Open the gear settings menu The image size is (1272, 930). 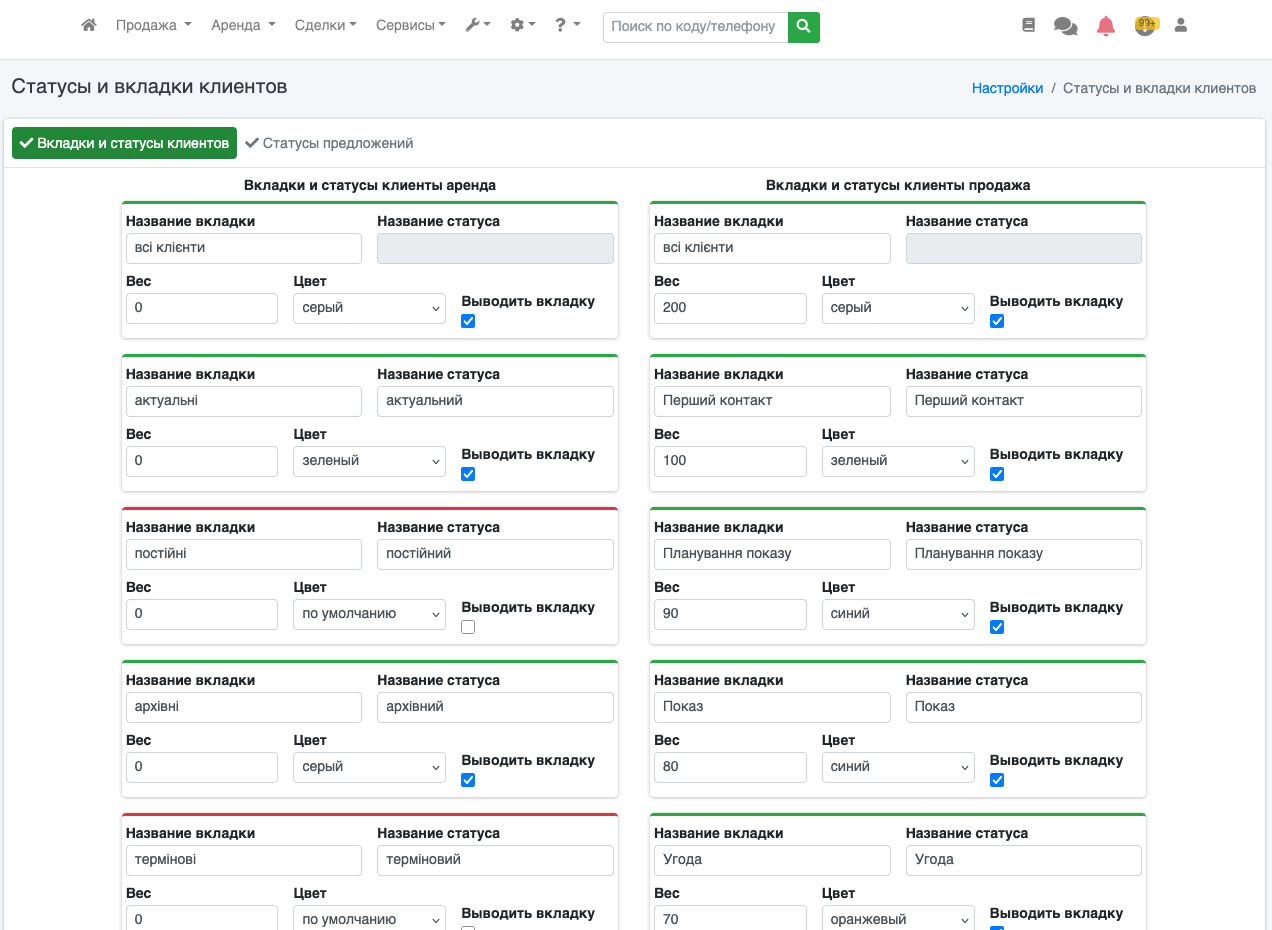click(x=522, y=26)
